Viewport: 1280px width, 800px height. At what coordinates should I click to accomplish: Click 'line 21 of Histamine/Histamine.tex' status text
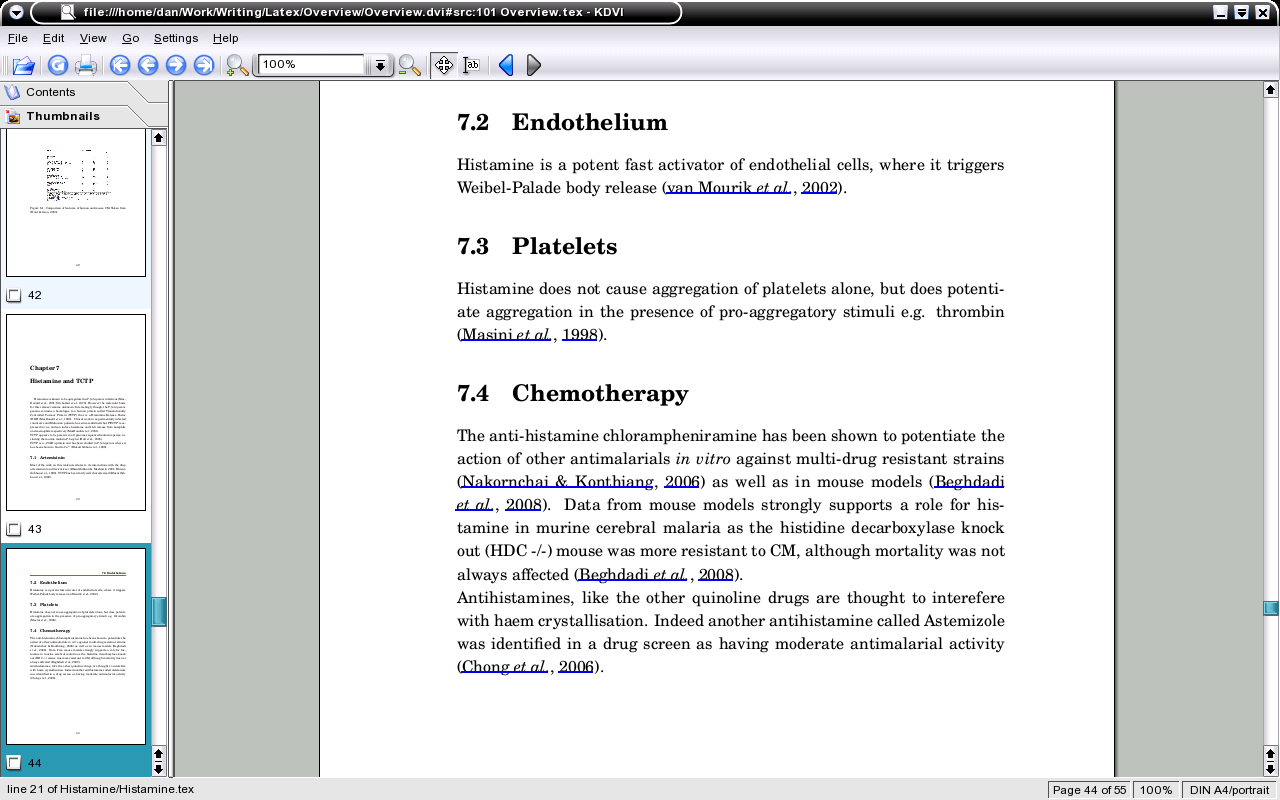point(100,789)
